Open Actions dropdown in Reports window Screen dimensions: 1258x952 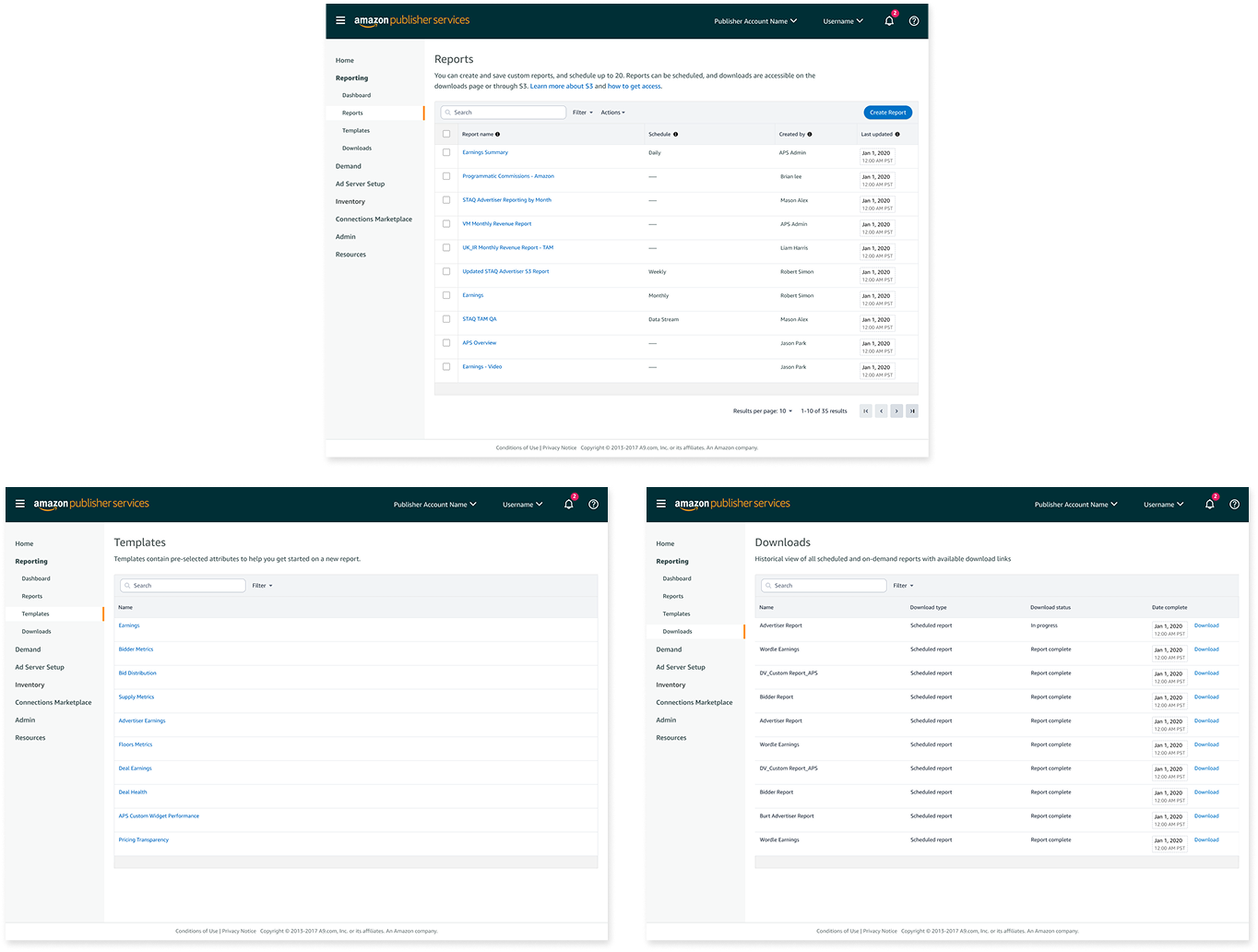613,113
